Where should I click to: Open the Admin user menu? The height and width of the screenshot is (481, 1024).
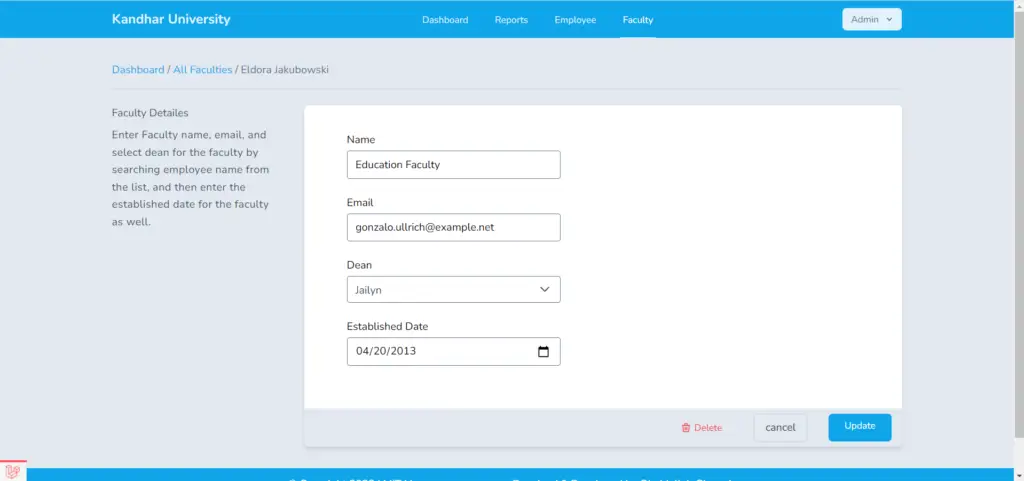tap(871, 20)
